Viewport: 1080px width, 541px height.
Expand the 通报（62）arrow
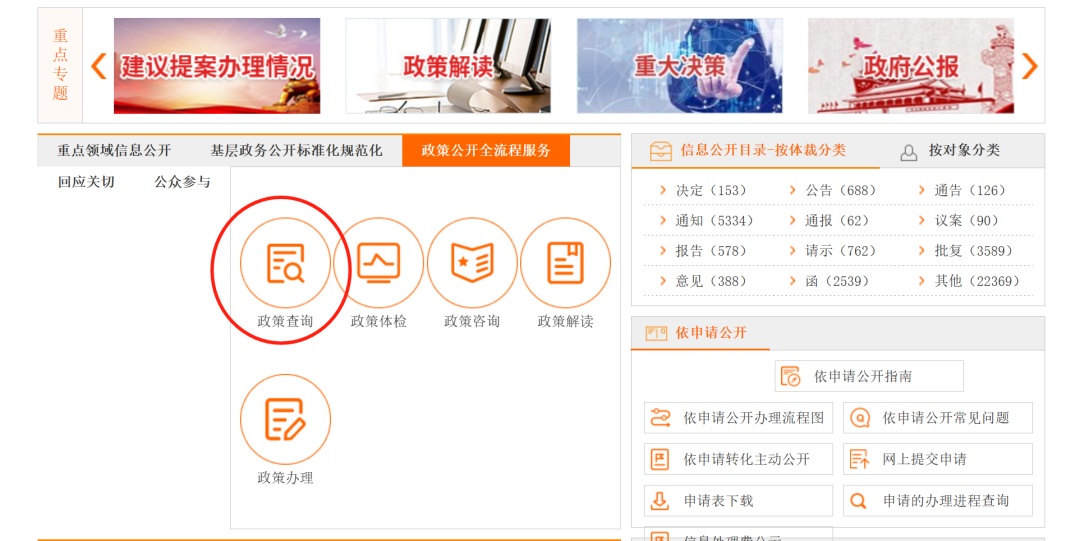pos(792,221)
